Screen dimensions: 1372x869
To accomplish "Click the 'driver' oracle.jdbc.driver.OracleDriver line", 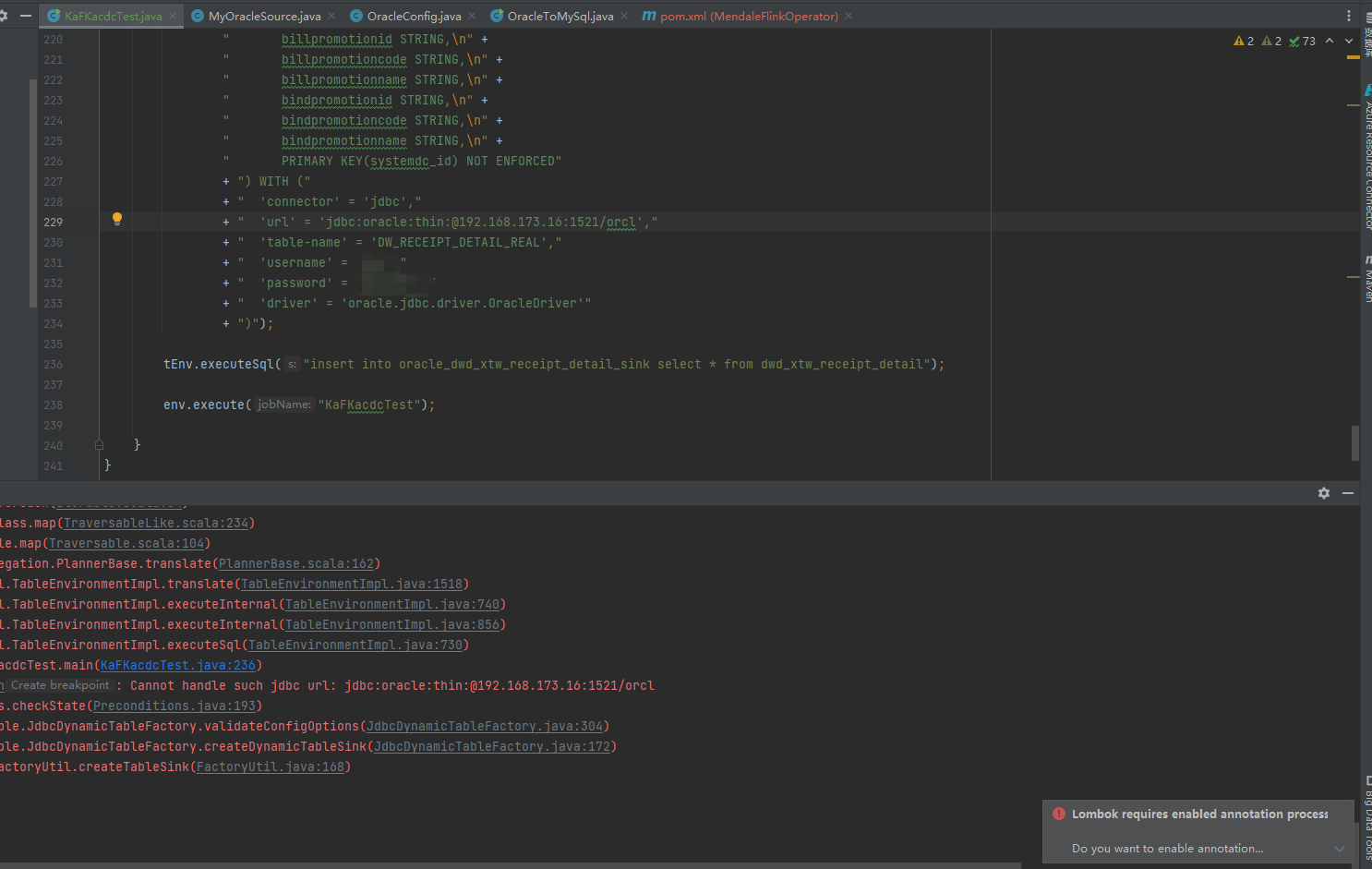I will point(407,303).
